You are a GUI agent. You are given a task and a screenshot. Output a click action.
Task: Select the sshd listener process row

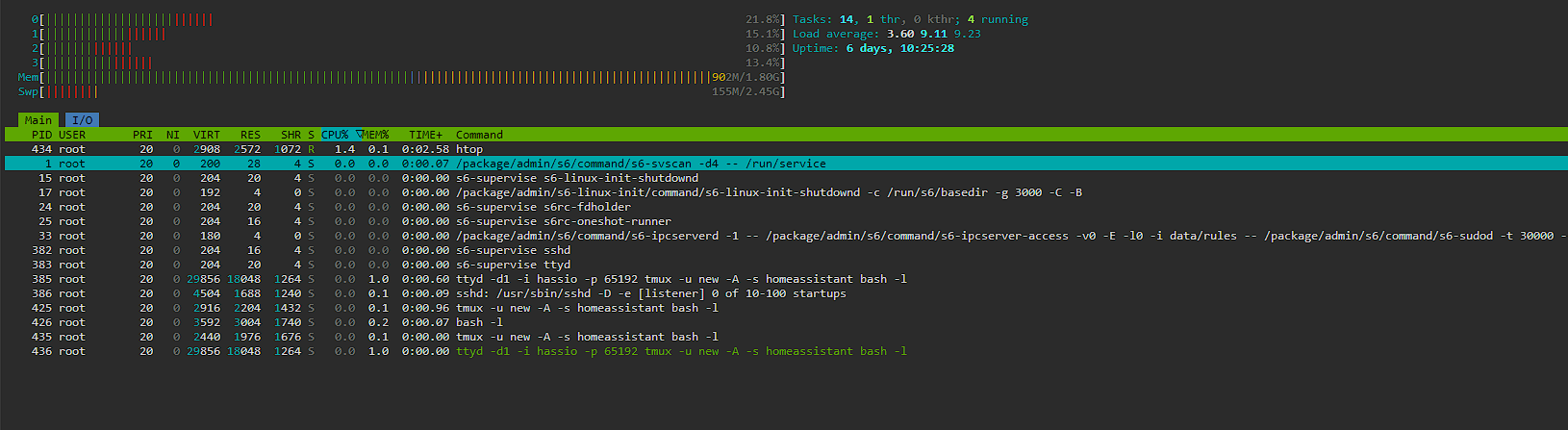784,293
